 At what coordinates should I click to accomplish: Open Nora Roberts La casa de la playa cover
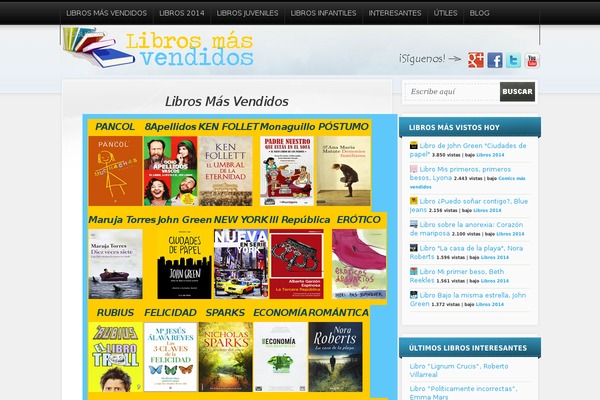click(336, 357)
